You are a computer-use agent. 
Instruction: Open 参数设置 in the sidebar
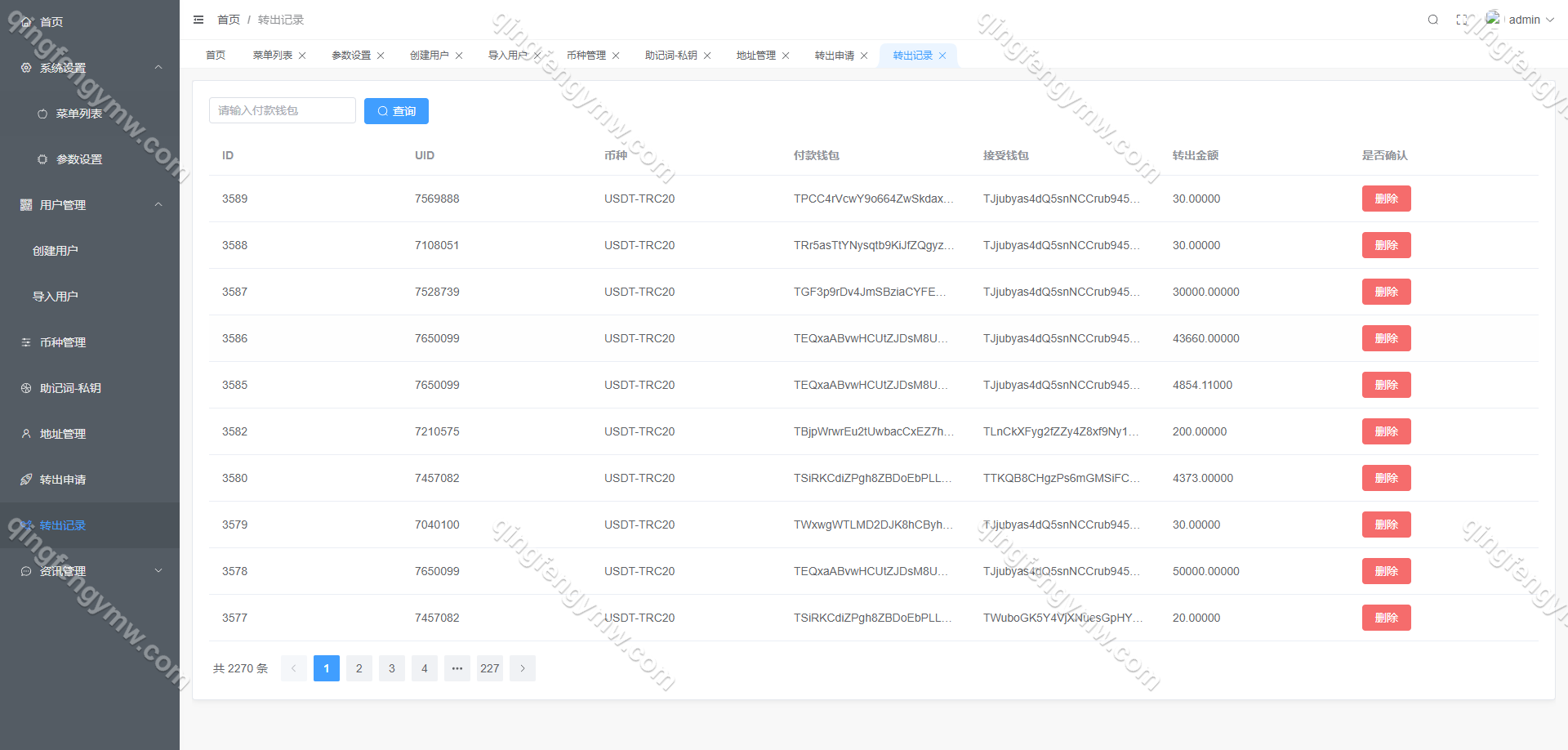pos(90,159)
